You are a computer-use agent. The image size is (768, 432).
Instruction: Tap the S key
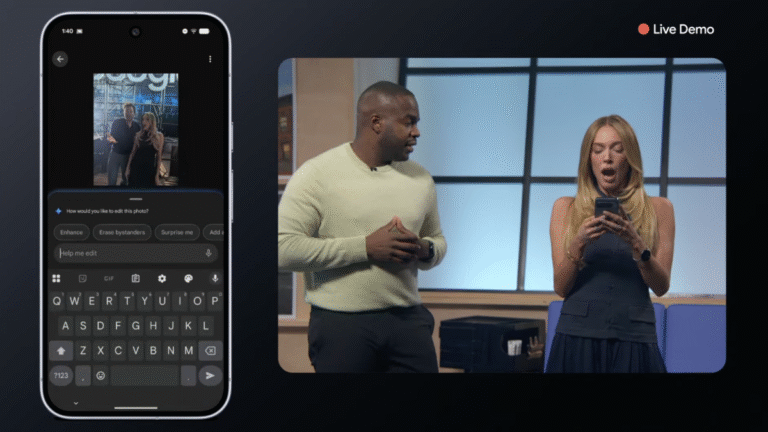[83, 326]
